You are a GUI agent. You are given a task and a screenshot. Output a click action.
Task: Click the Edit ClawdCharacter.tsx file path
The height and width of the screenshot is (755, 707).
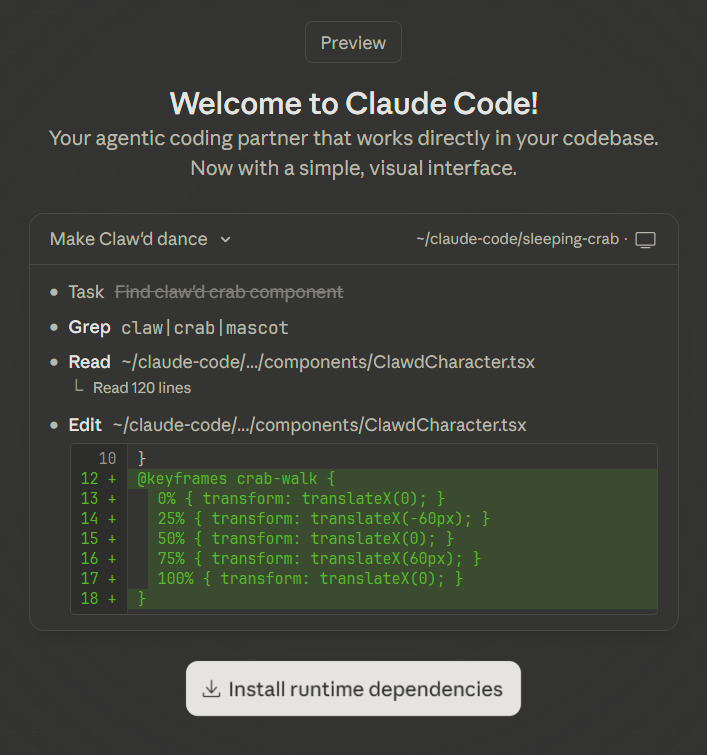pyautogui.click(x=319, y=425)
